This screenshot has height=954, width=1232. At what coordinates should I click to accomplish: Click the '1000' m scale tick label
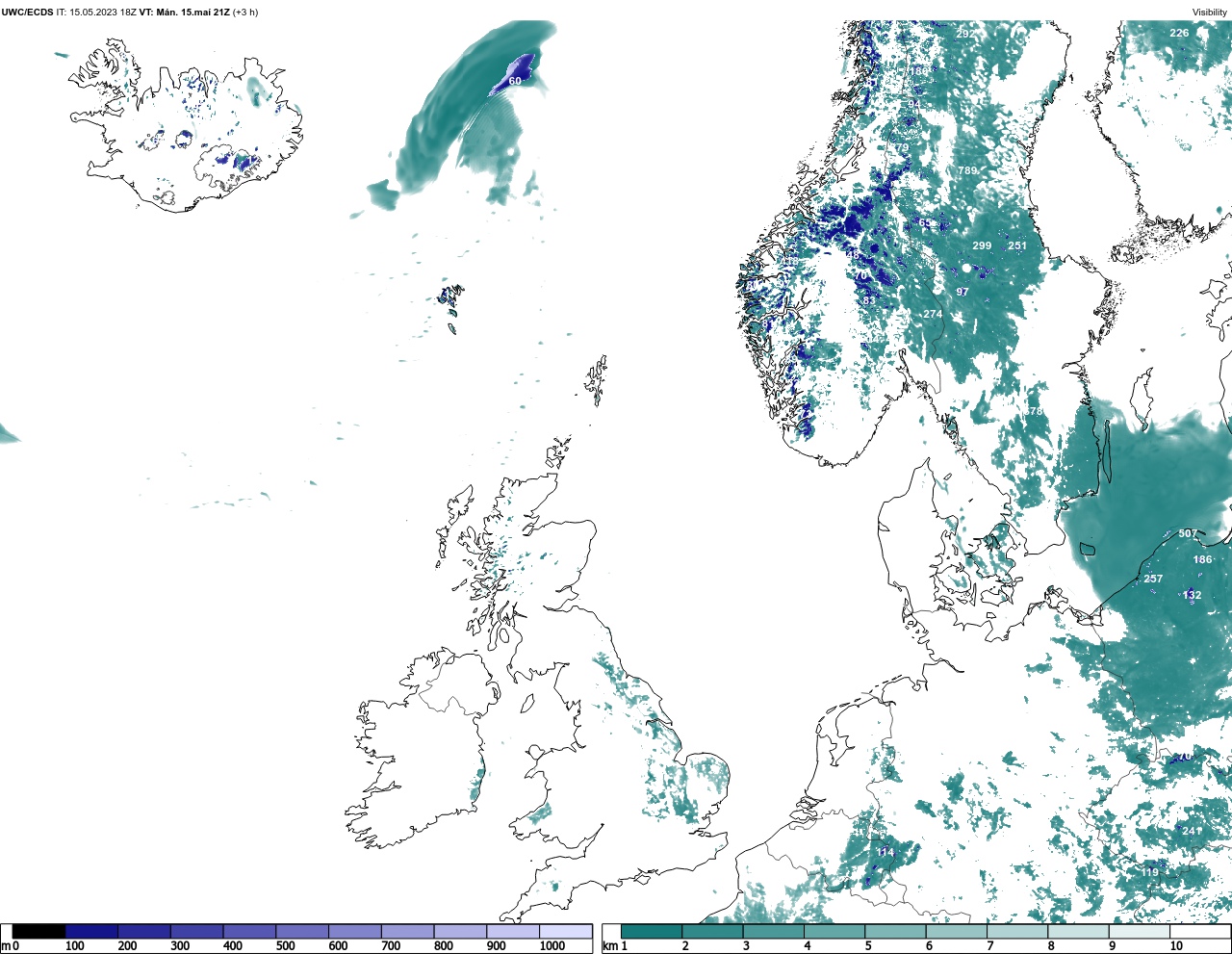click(552, 946)
